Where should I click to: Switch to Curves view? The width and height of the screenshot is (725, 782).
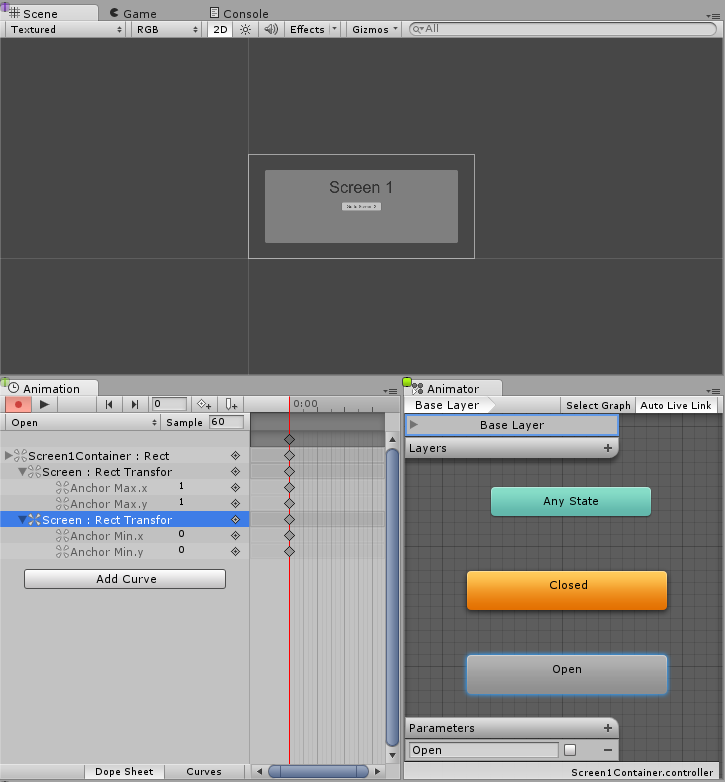point(204,771)
